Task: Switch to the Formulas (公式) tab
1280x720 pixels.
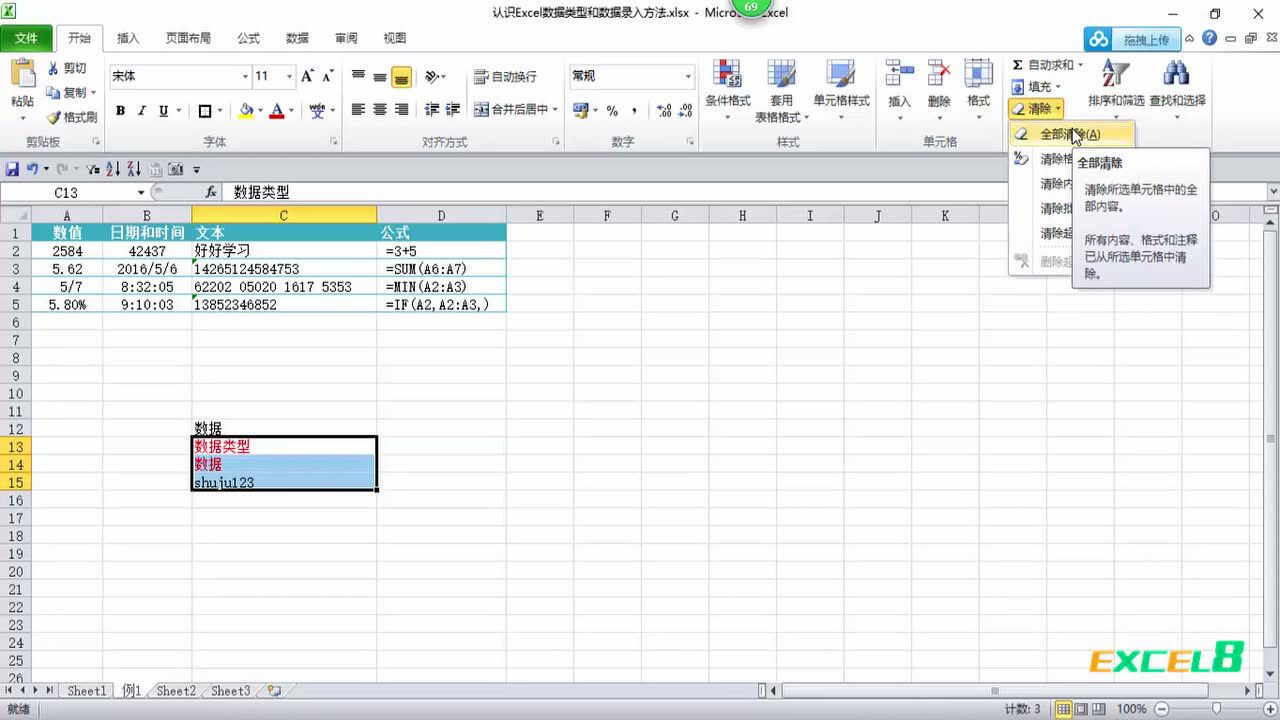Action: tap(248, 38)
